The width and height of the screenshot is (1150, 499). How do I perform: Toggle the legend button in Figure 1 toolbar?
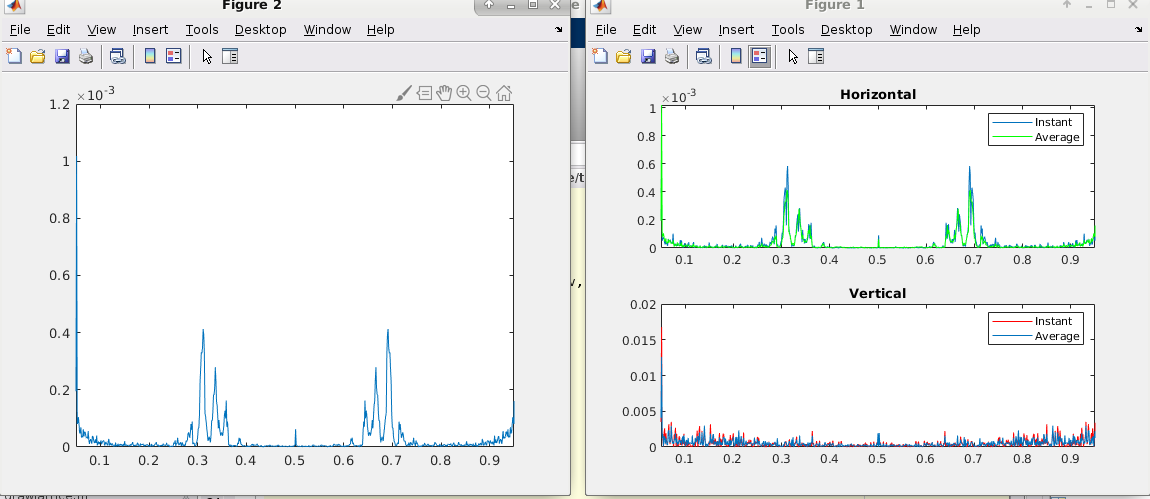tap(760, 56)
